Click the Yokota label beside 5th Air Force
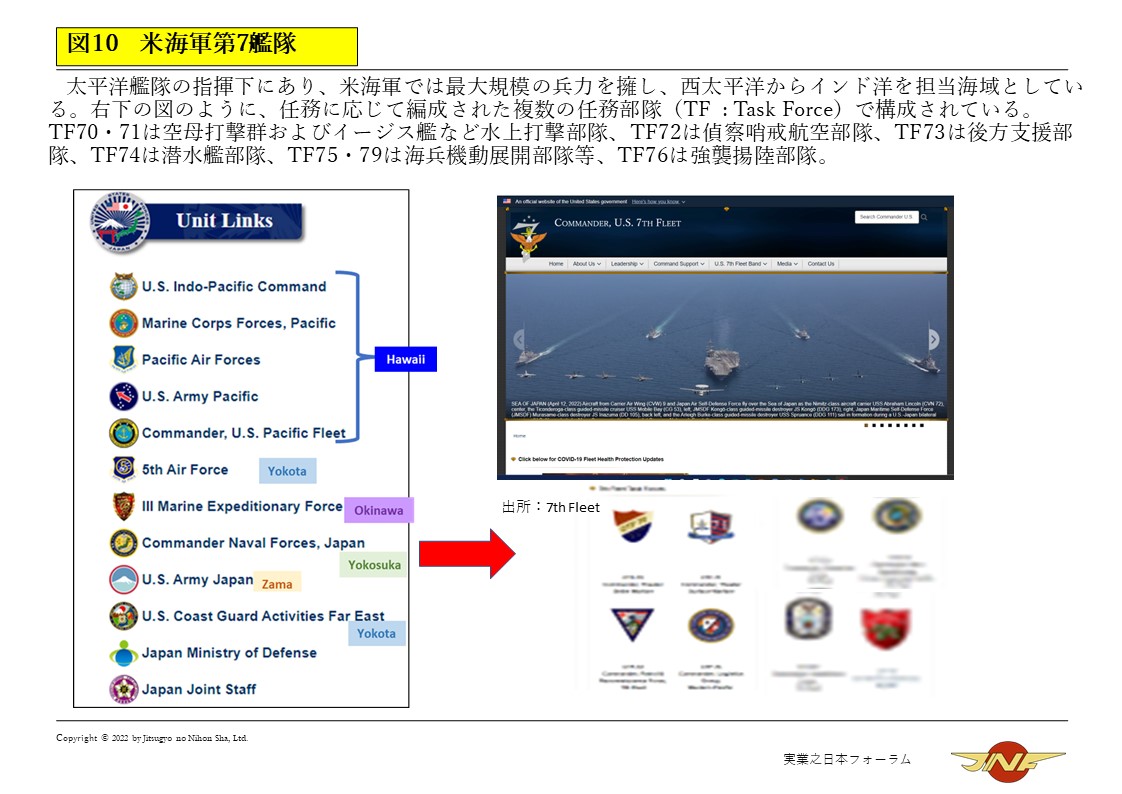 [287, 471]
